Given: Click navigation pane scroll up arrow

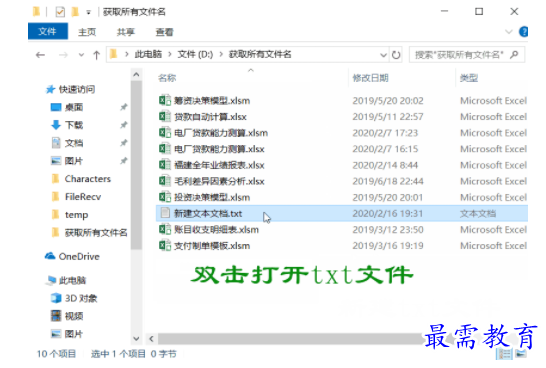Looking at the screenshot, I should tap(136, 75).
